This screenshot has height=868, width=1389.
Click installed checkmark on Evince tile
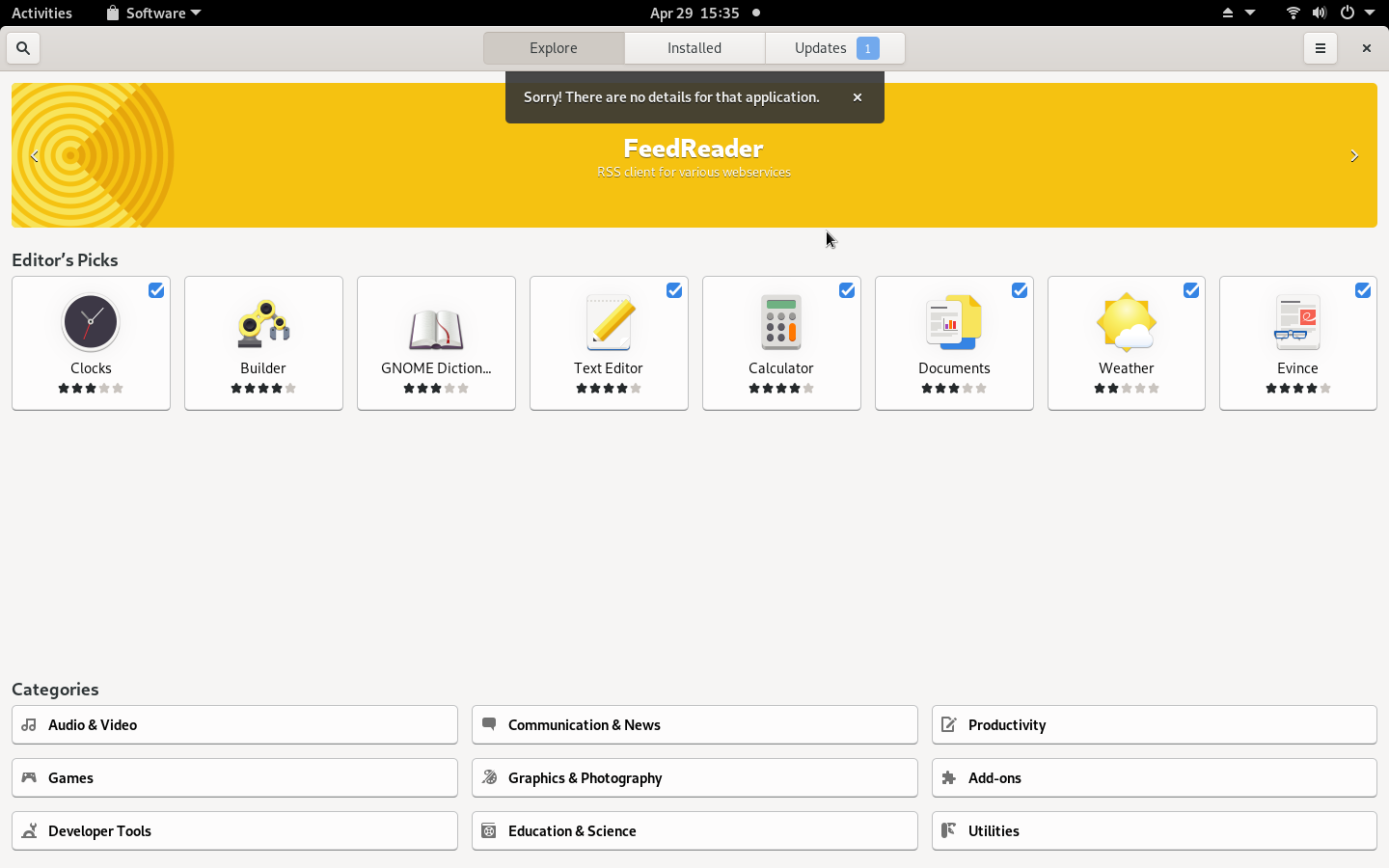(1363, 290)
